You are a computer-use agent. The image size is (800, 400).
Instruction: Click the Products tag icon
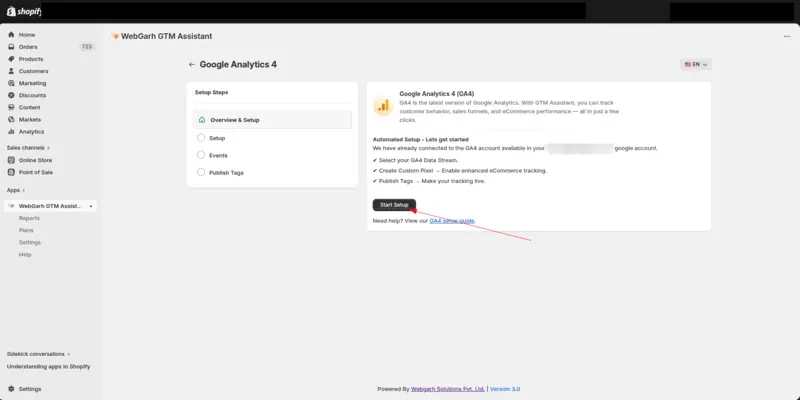coord(11,59)
